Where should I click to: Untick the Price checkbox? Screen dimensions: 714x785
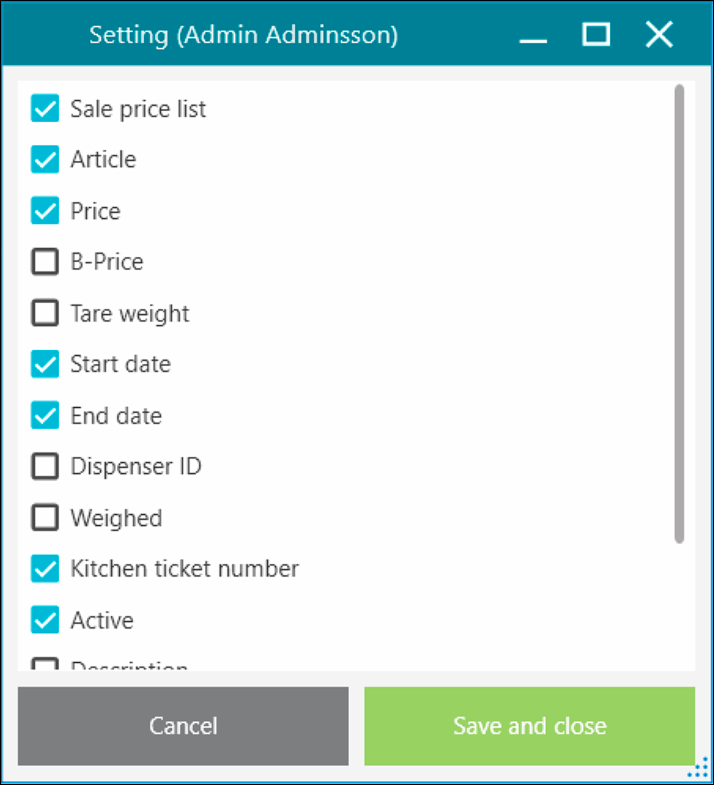45,211
